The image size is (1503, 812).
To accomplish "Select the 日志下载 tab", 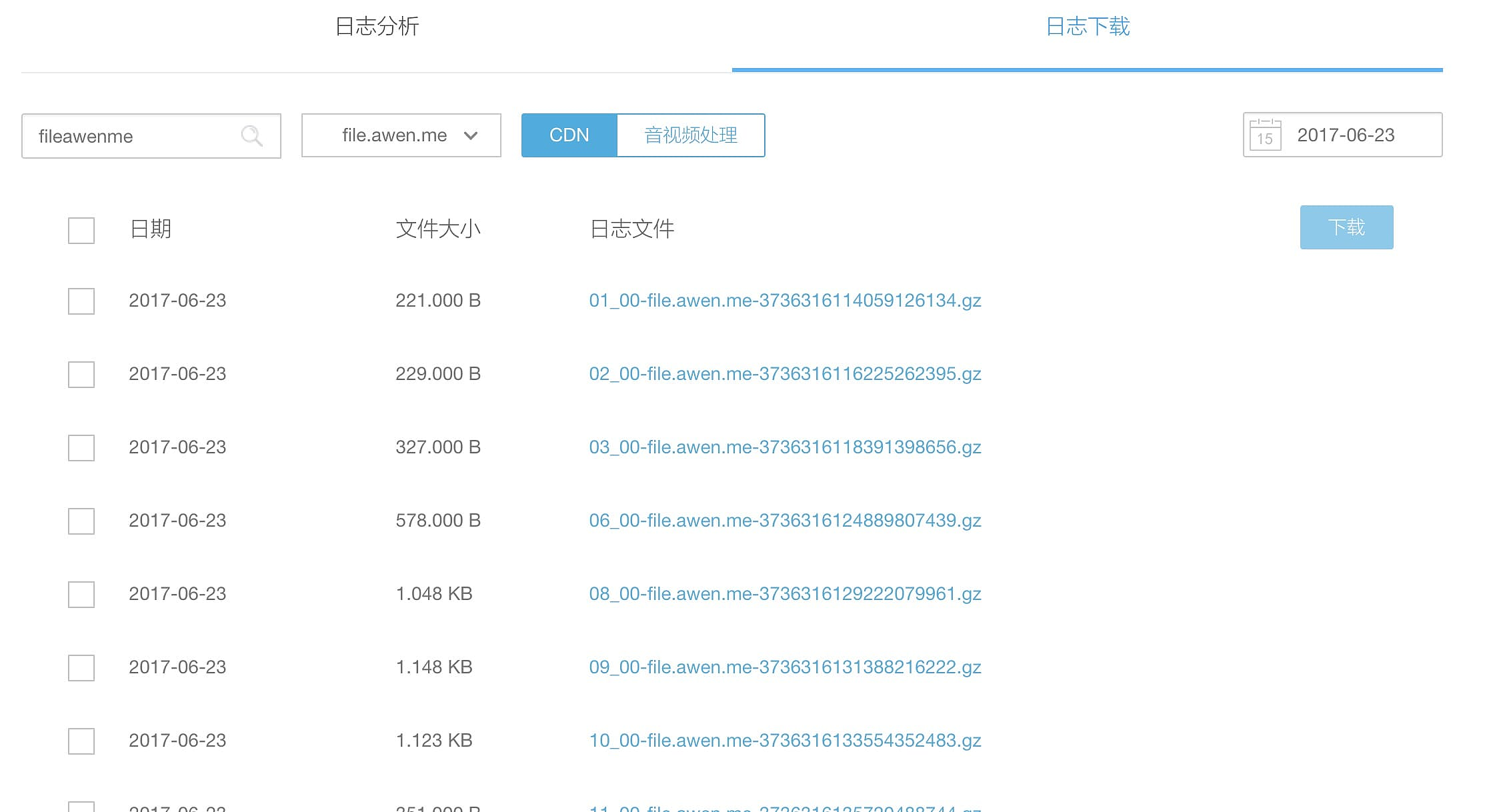I will point(1087,27).
